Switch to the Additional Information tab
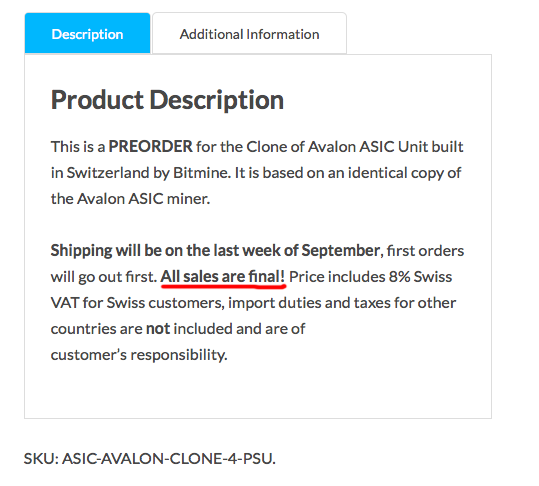The image size is (539, 486). 250,34
